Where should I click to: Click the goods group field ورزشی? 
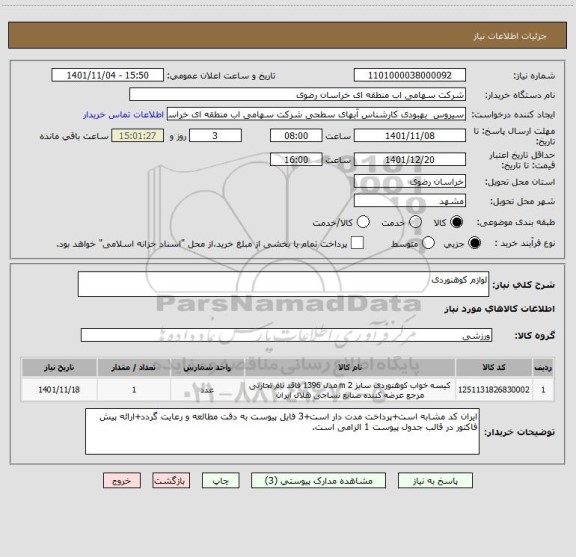click(x=286, y=335)
